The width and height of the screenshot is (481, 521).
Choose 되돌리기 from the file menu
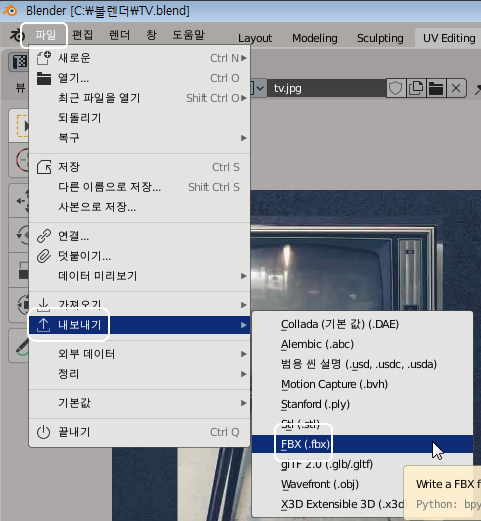point(140,118)
